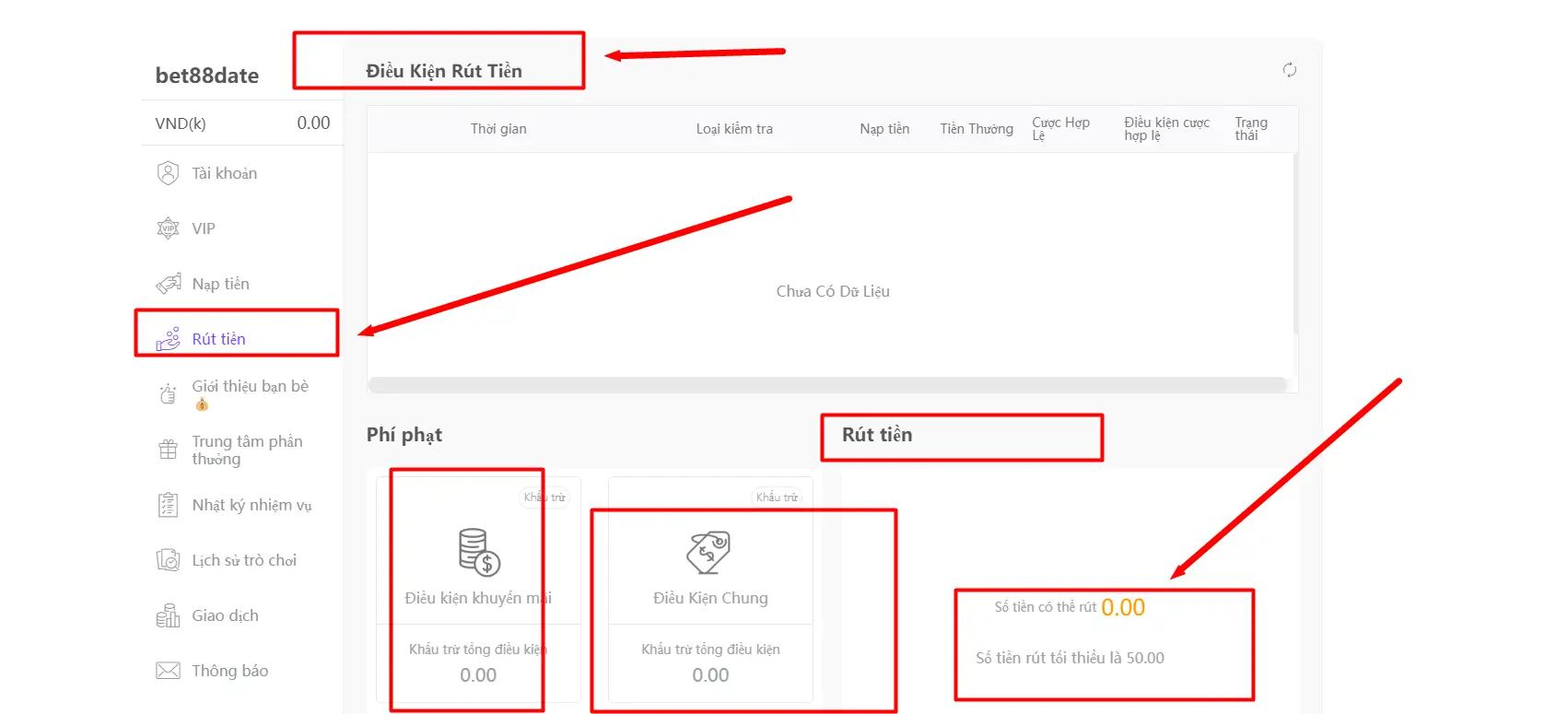
Task: Click the VND(k) balance label
Action: (181, 123)
